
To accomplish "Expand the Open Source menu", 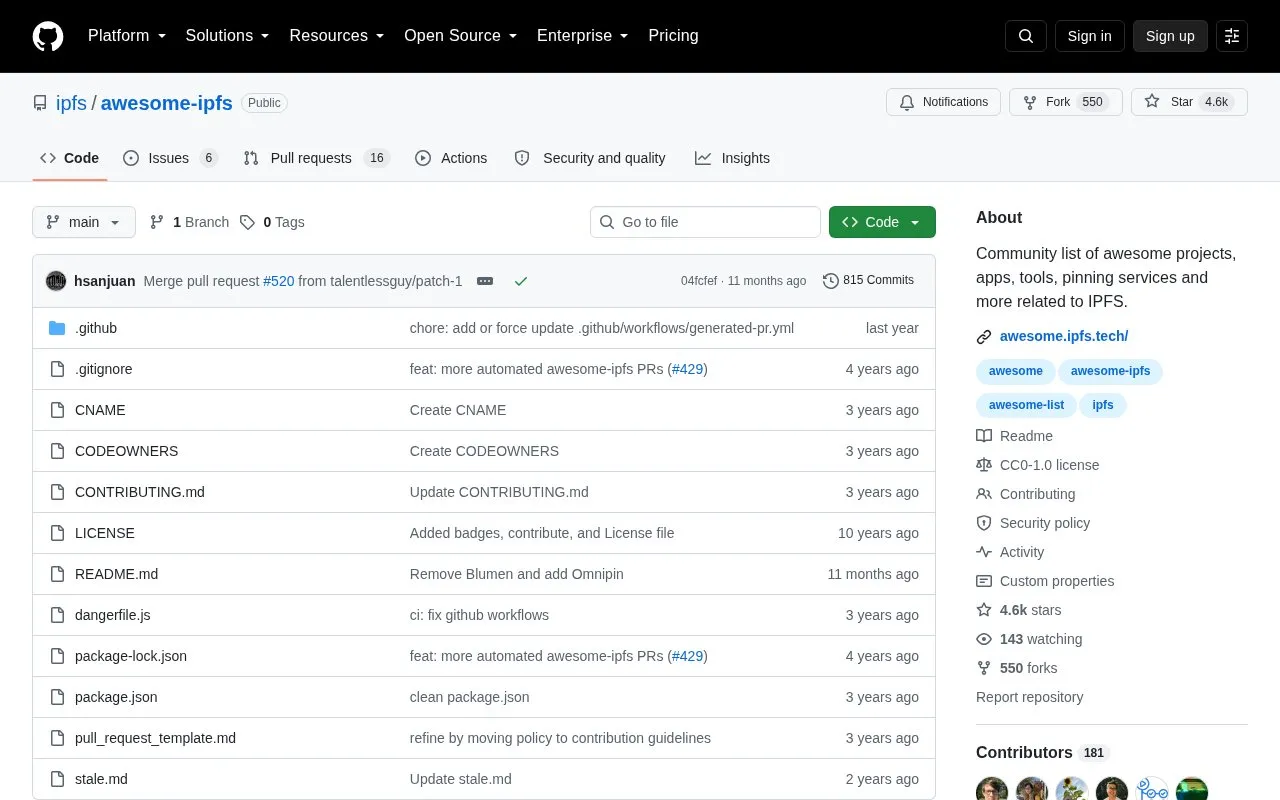I will click(x=461, y=36).
